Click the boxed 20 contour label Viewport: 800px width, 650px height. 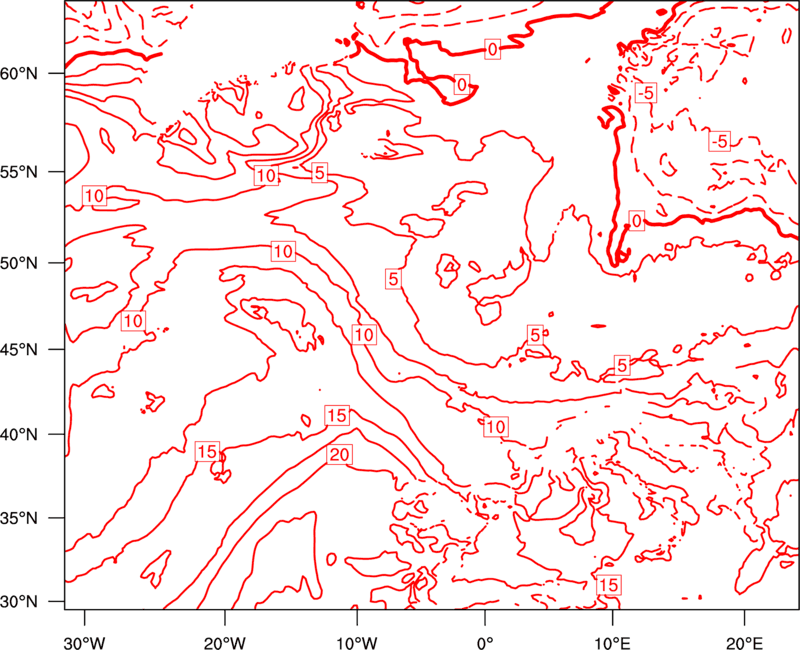(339, 454)
